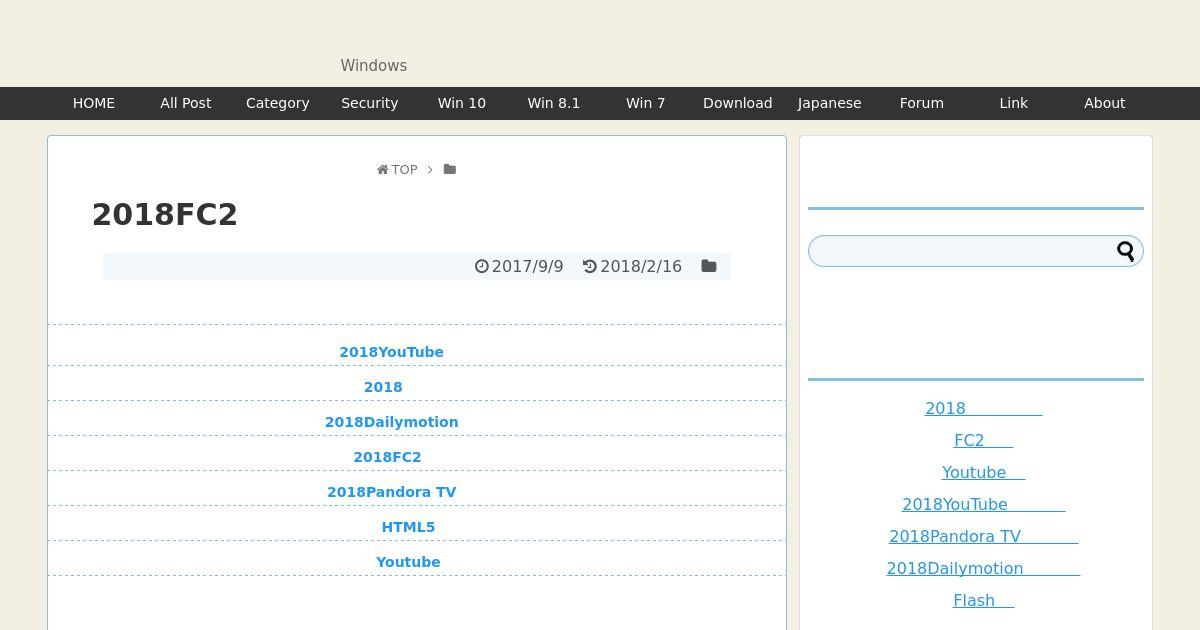The image size is (1200, 630).
Task: Click the category folder icon in date bar
Action: tap(709, 266)
